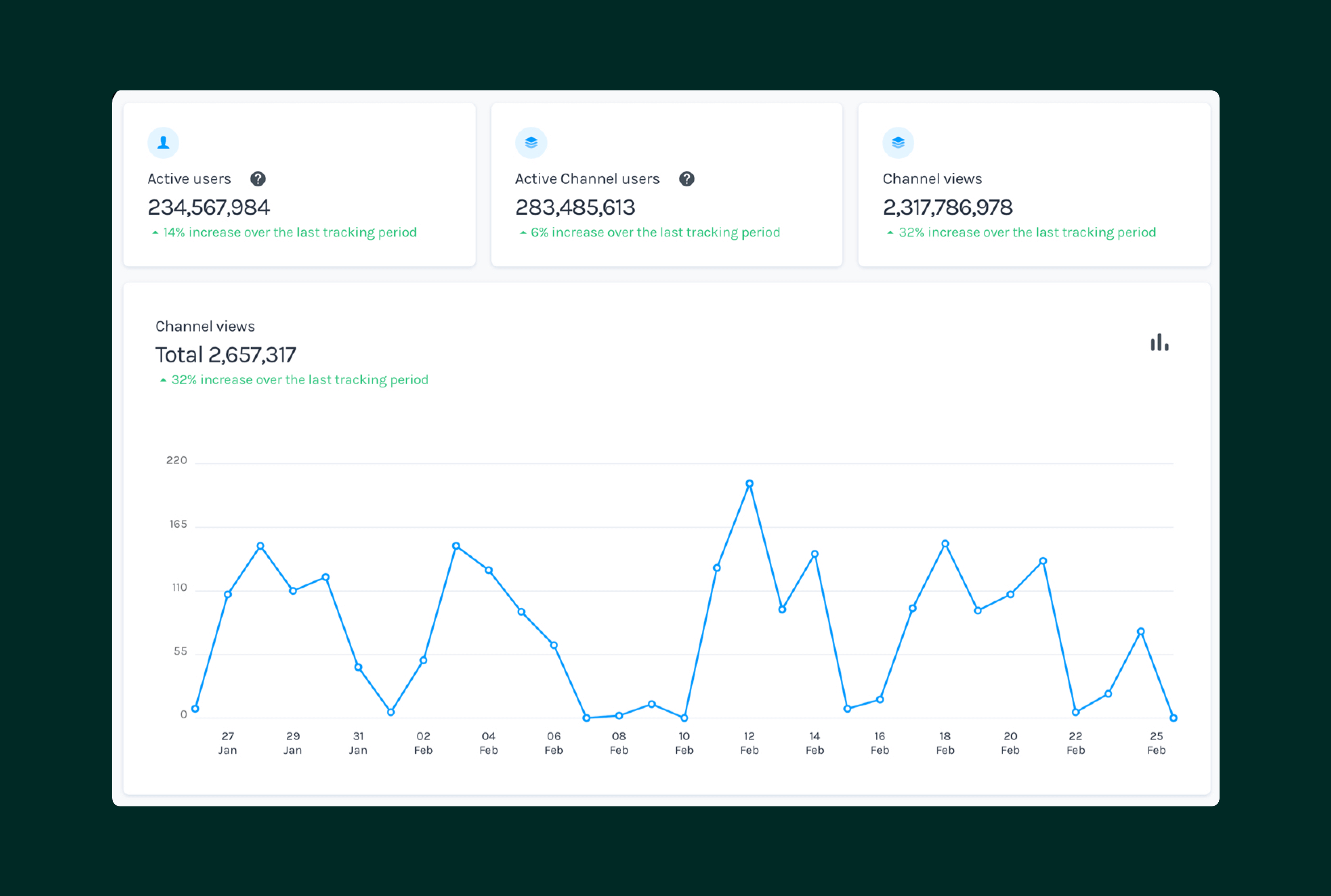Select the data point at 29 Jan
Screen dimensions: 1331x896
point(293,591)
